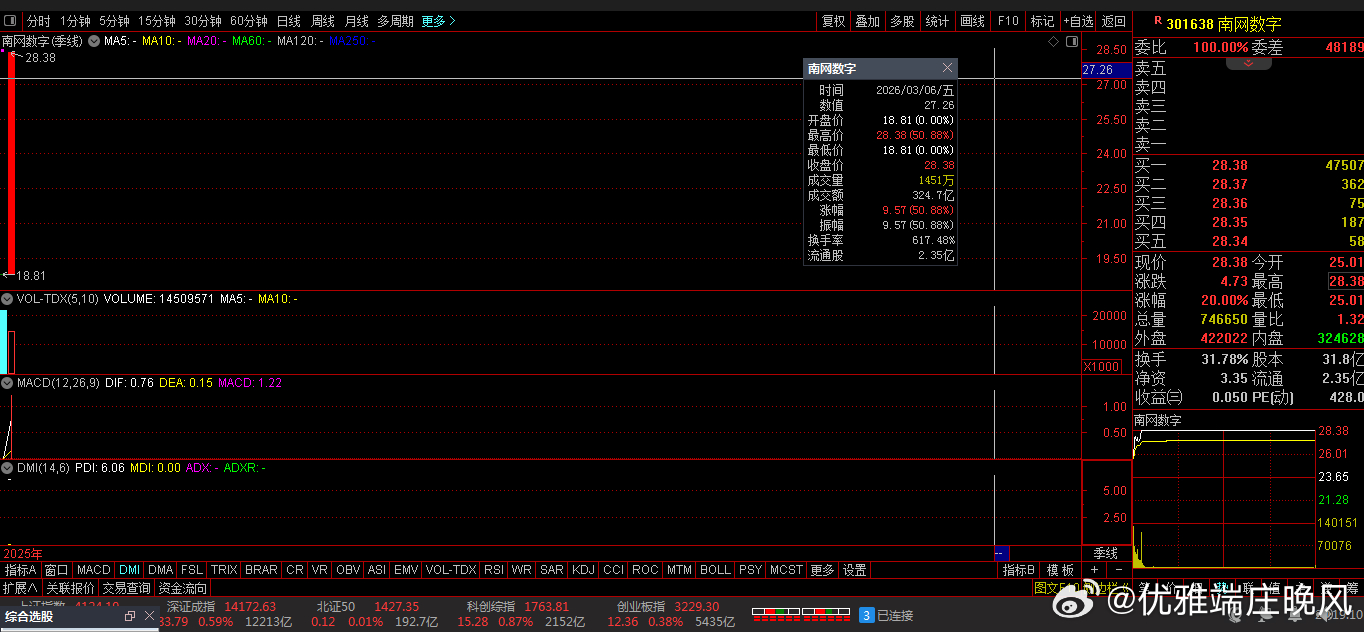Select the 5分钟 period

pos(114,21)
